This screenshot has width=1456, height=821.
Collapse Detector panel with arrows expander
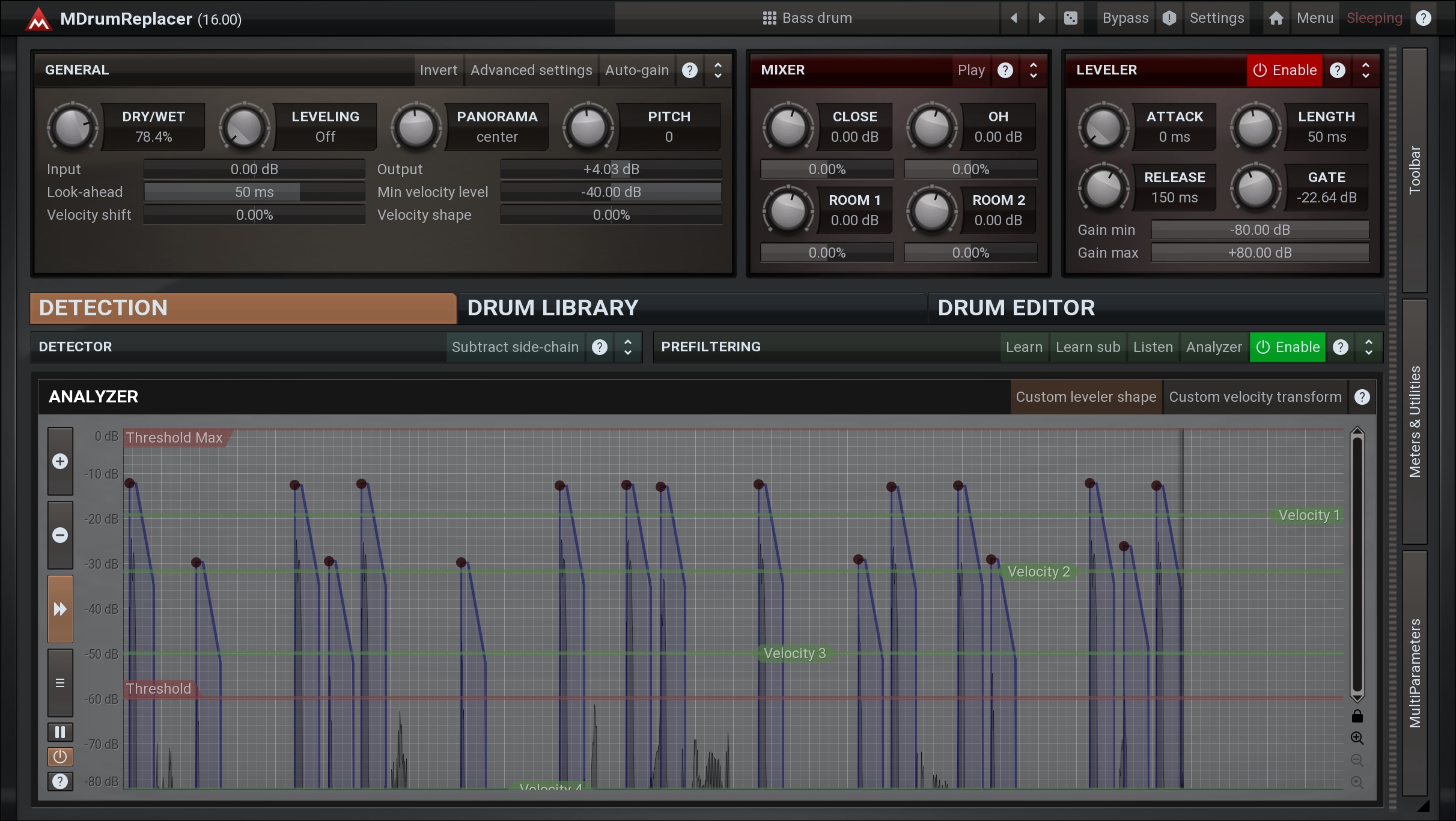click(627, 347)
